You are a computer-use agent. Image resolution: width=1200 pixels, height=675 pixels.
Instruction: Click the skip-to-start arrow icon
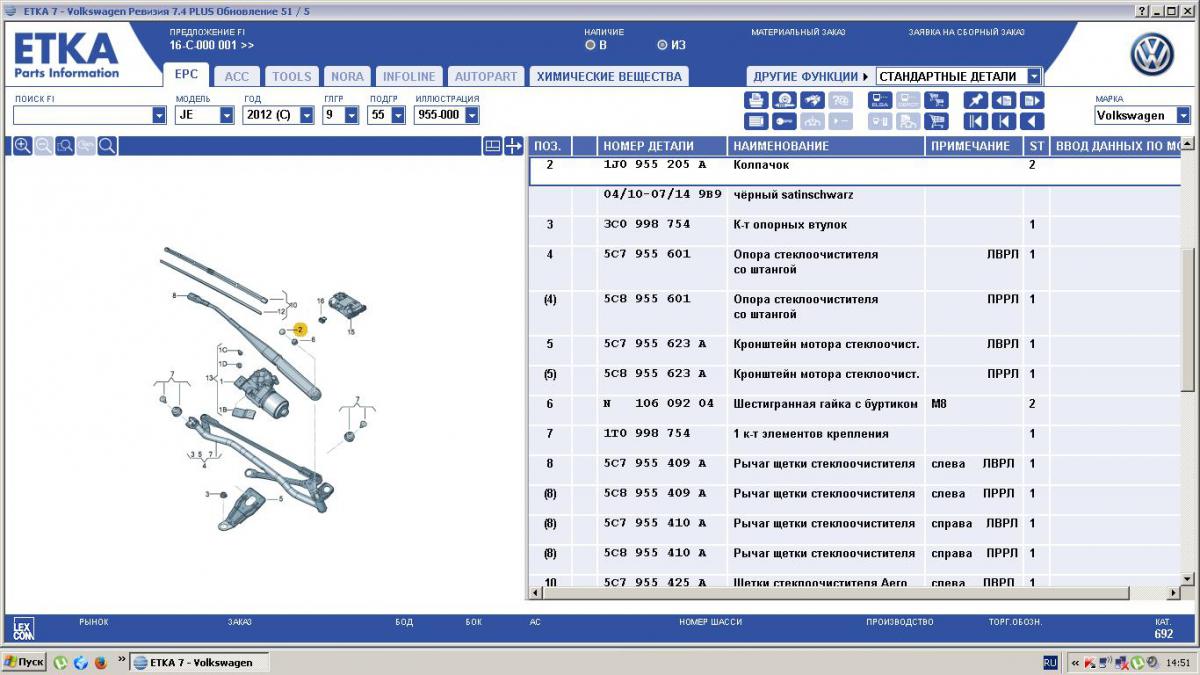coord(1003,121)
